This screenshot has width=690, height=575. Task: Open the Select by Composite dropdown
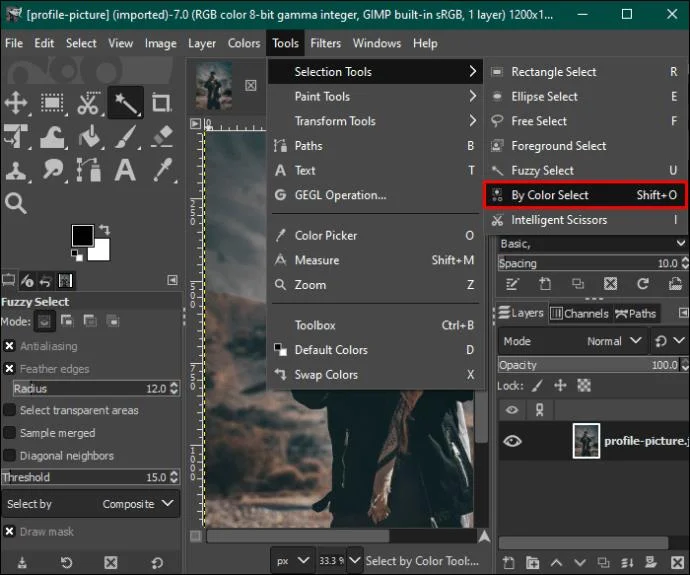[x=91, y=504]
